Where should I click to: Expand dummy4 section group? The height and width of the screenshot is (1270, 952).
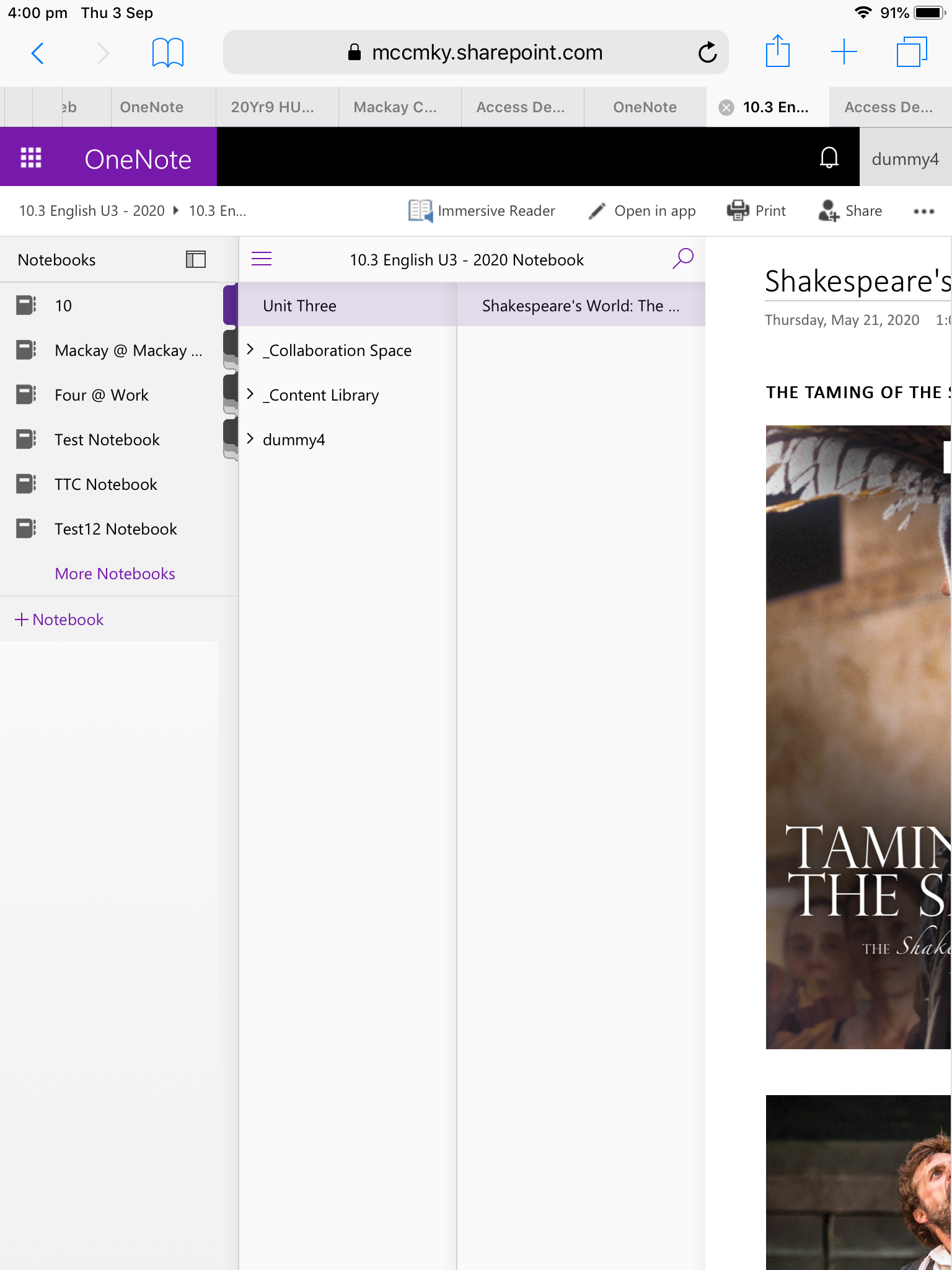250,439
